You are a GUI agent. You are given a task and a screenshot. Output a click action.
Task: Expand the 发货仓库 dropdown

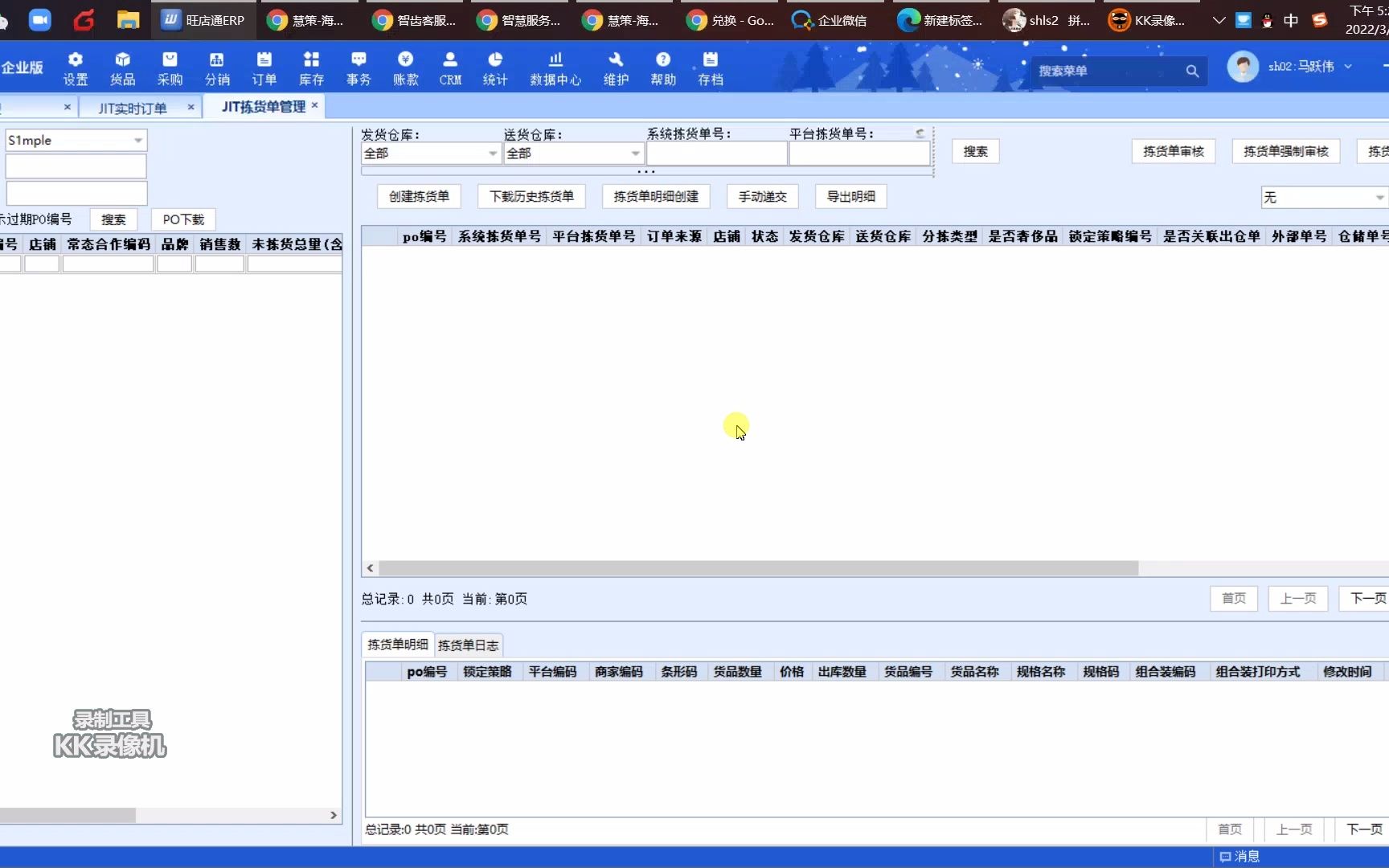click(493, 154)
